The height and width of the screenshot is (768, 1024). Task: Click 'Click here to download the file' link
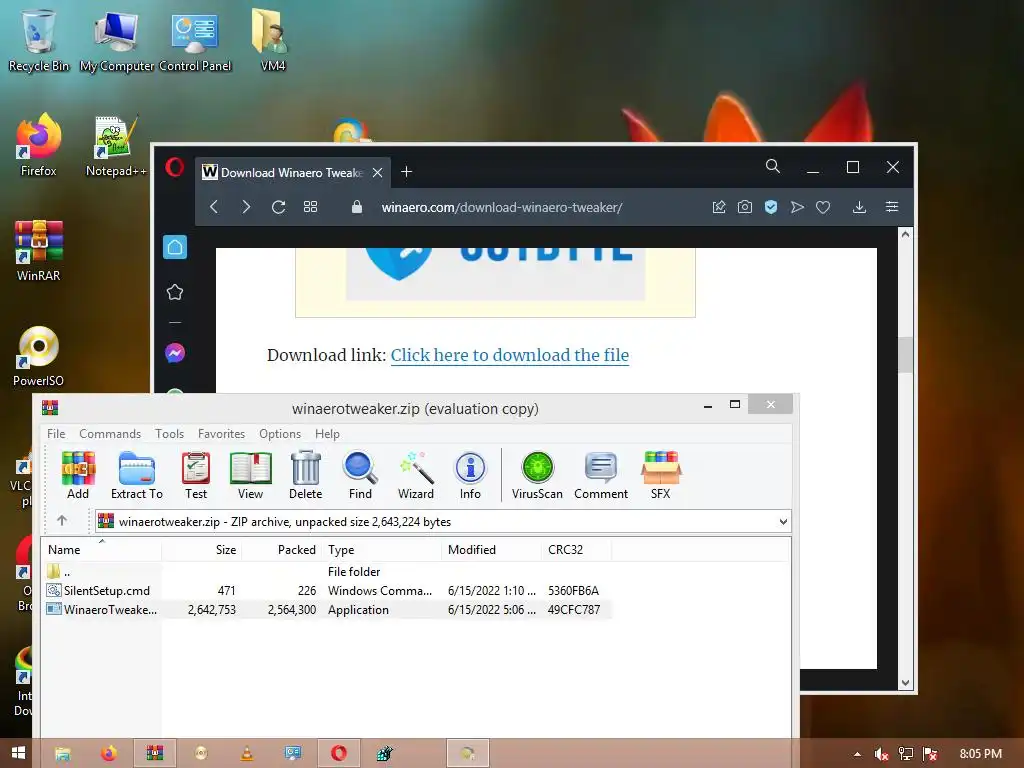pos(509,355)
